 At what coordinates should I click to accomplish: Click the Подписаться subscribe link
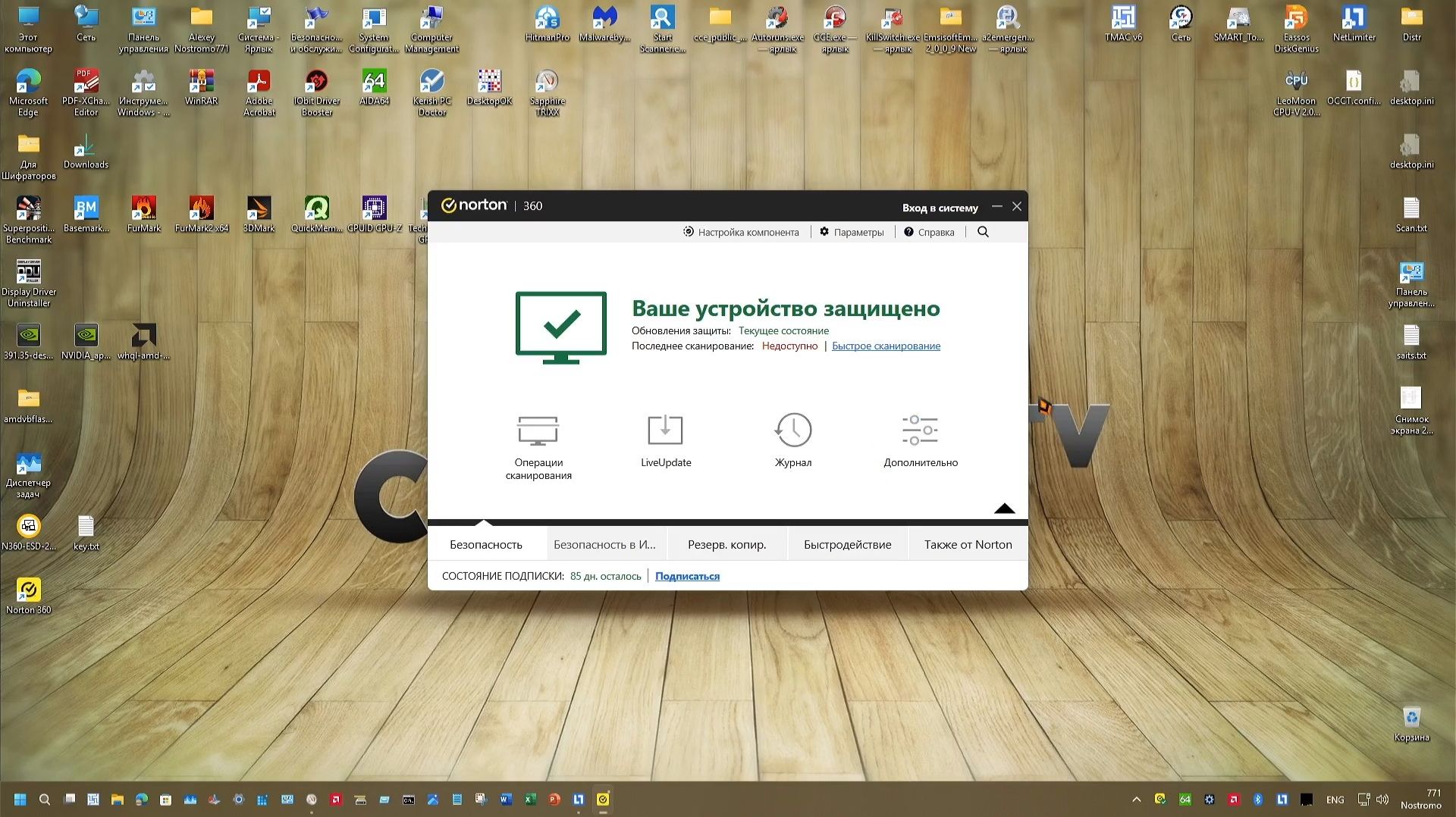[687, 576]
